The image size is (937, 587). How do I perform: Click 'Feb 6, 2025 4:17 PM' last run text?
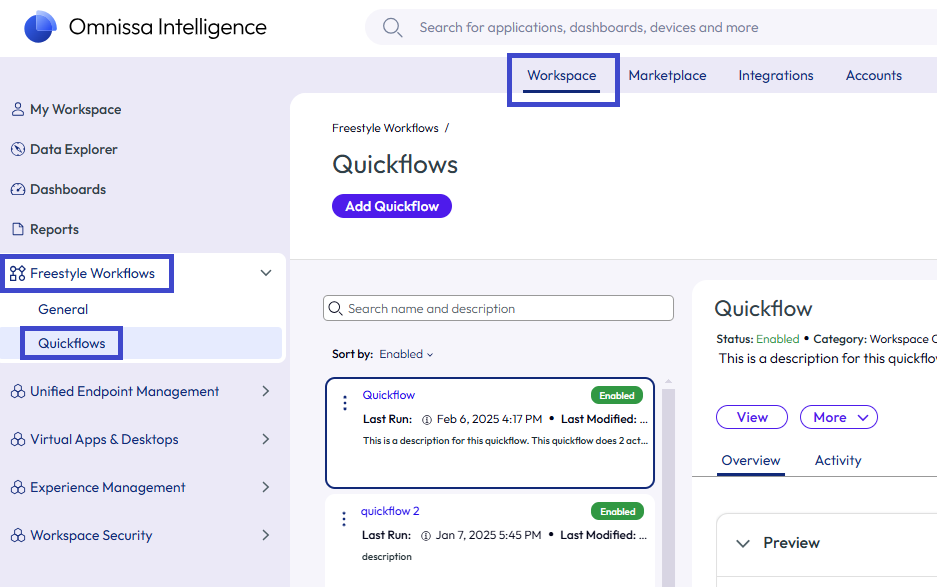point(489,420)
